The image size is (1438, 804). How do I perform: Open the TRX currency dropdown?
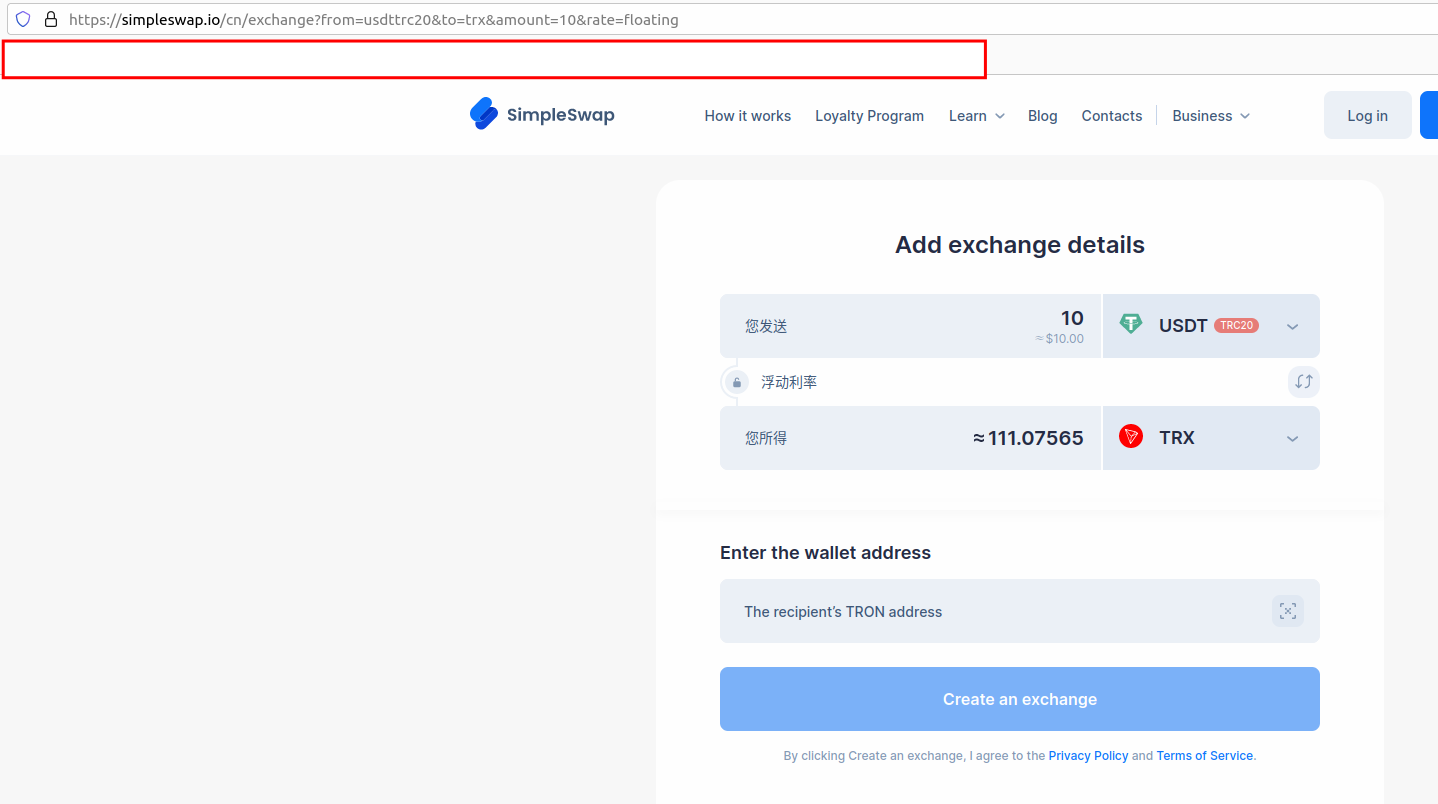click(x=1211, y=438)
